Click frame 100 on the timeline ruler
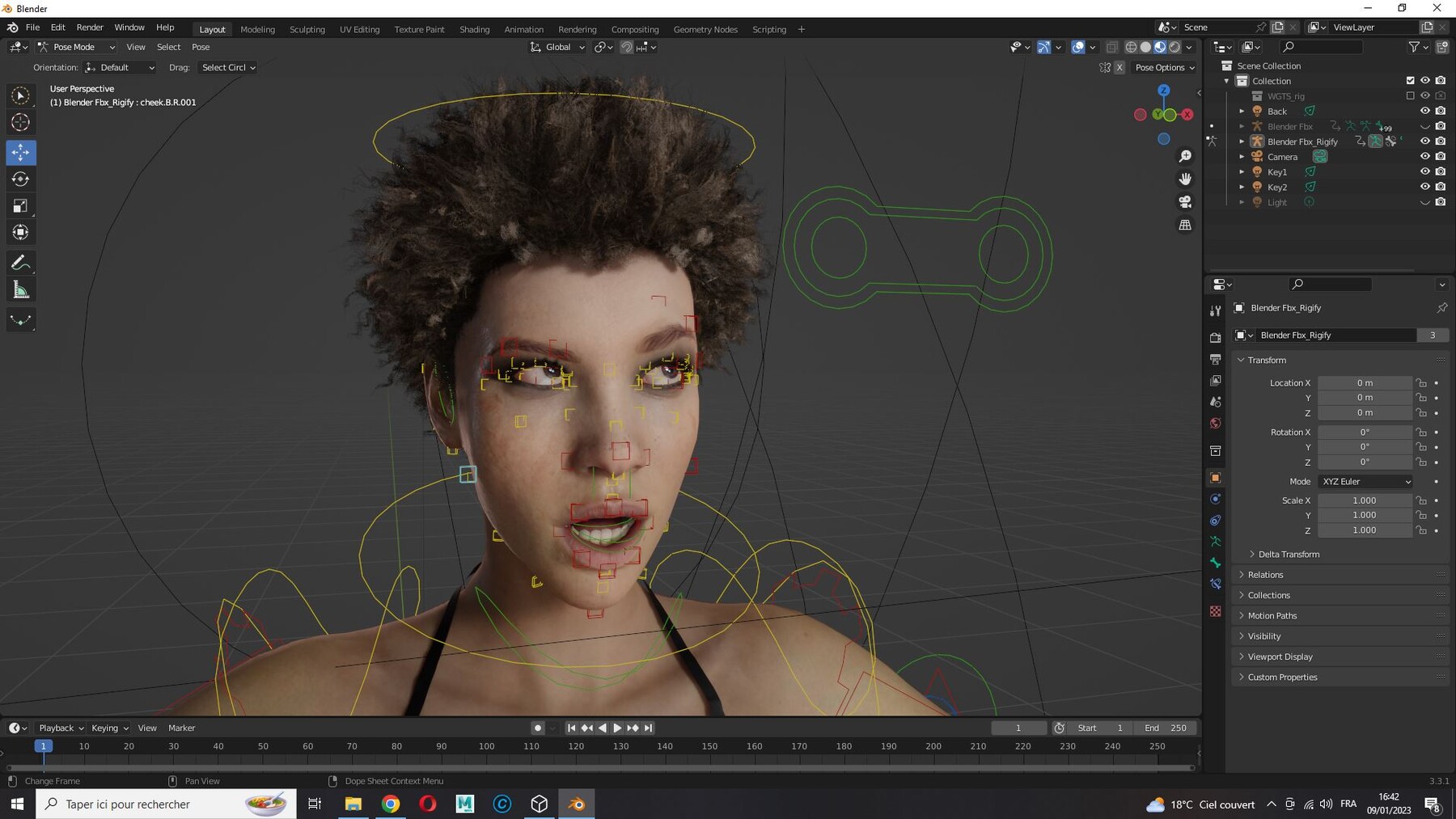Image resolution: width=1456 pixels, height=819 pixels. pyautogui.click(x=486, y=746)
